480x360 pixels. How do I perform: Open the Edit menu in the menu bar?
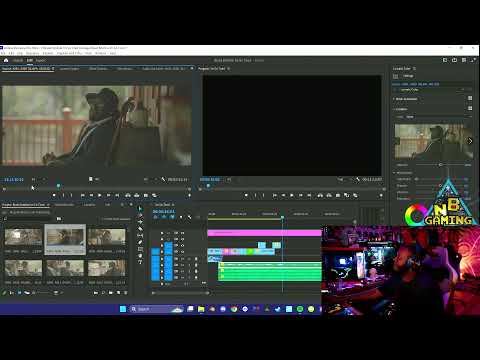[11, 53]
